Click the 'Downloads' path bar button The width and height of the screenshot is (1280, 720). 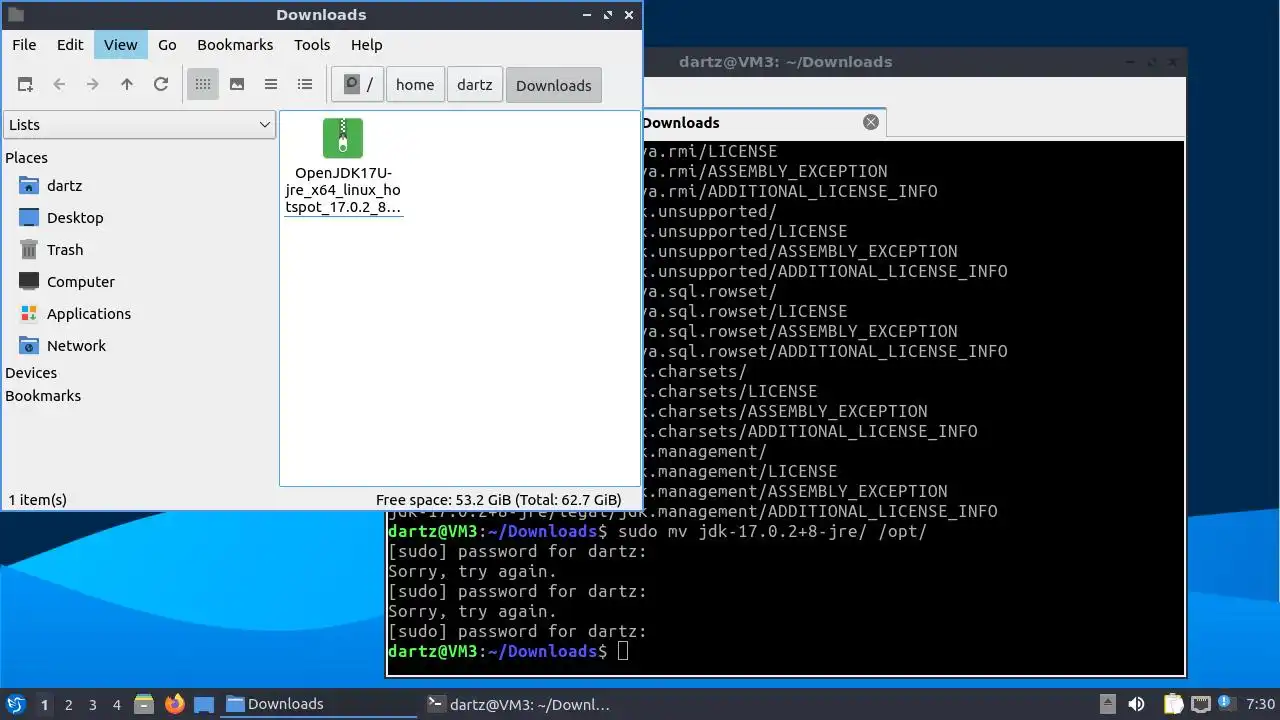(x=554, y=85)
